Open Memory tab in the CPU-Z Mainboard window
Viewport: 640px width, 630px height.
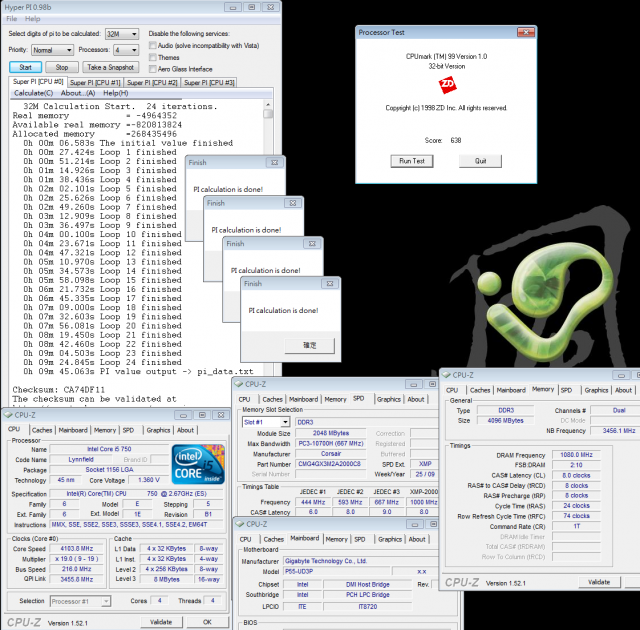(337, 539)
